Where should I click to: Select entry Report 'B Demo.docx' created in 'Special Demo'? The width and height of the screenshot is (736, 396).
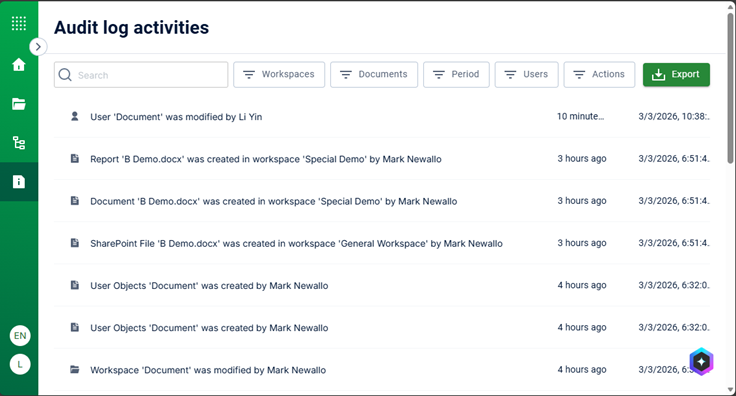(382, 159)
